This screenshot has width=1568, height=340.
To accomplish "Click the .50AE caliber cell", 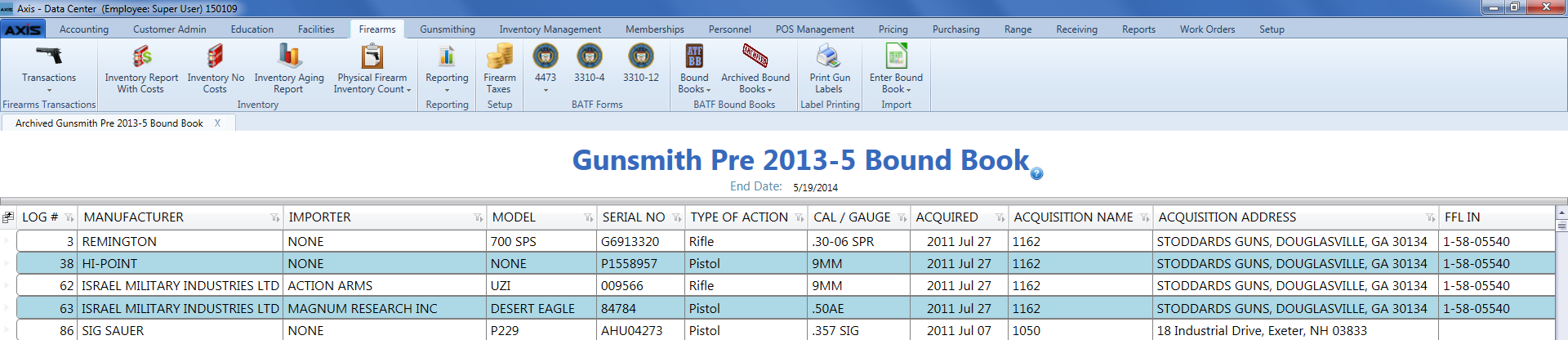I will 859,308.
